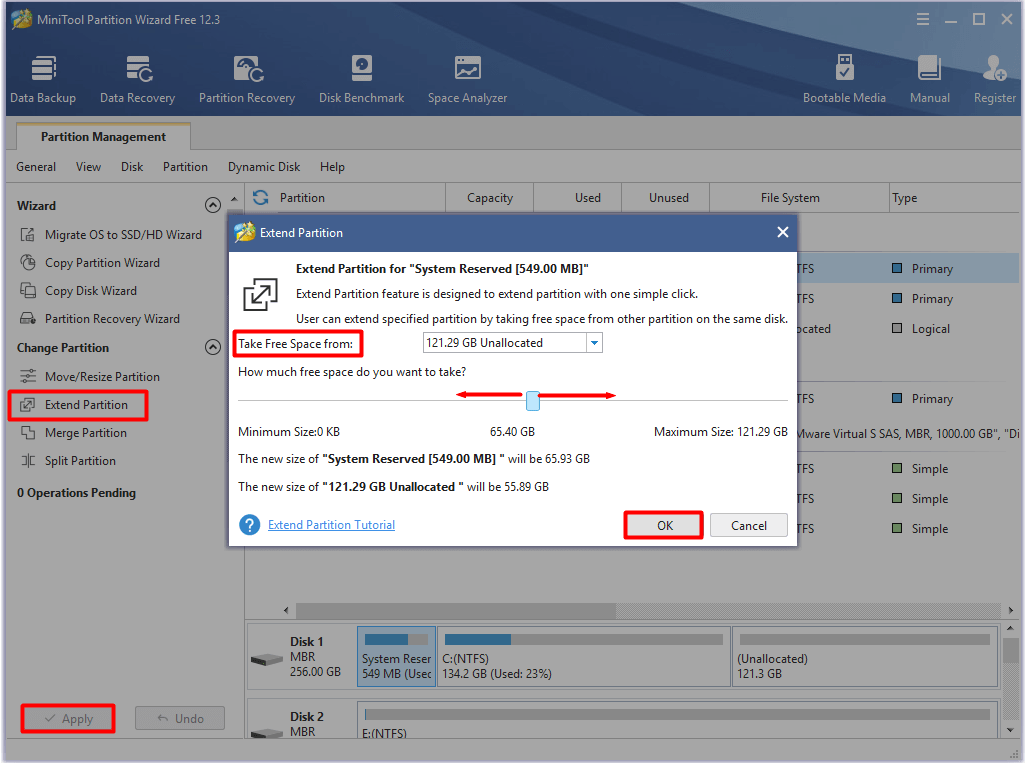
Task: Click the free space slider handle
Action: coord(533,400)
